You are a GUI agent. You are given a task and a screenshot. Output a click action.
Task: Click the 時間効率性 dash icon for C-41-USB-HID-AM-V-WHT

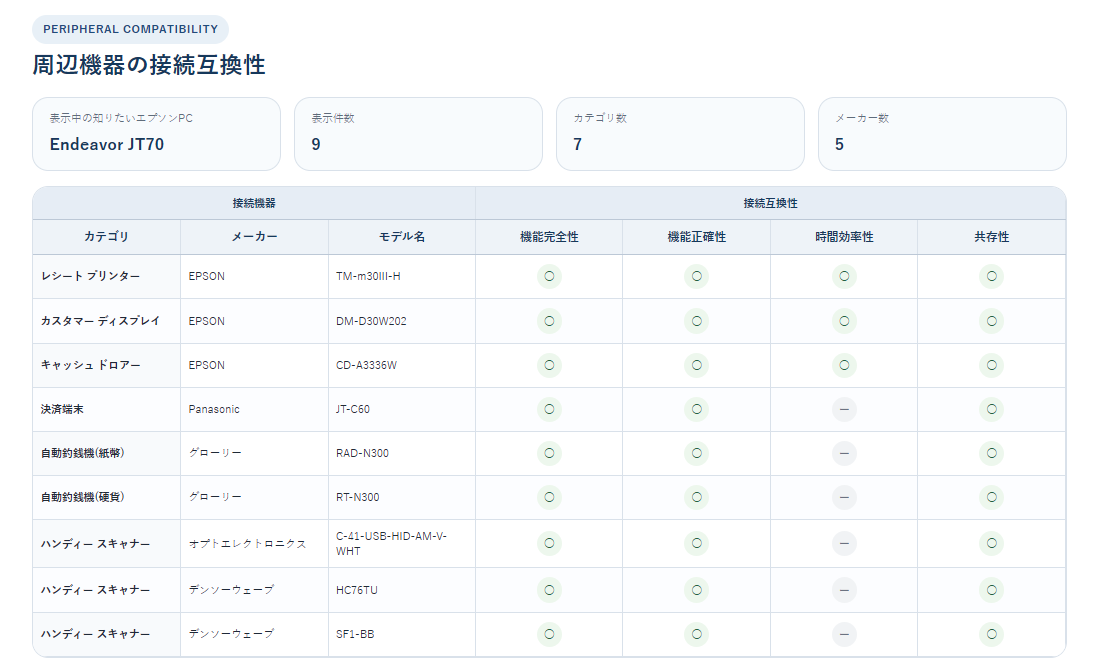point(844,543)
